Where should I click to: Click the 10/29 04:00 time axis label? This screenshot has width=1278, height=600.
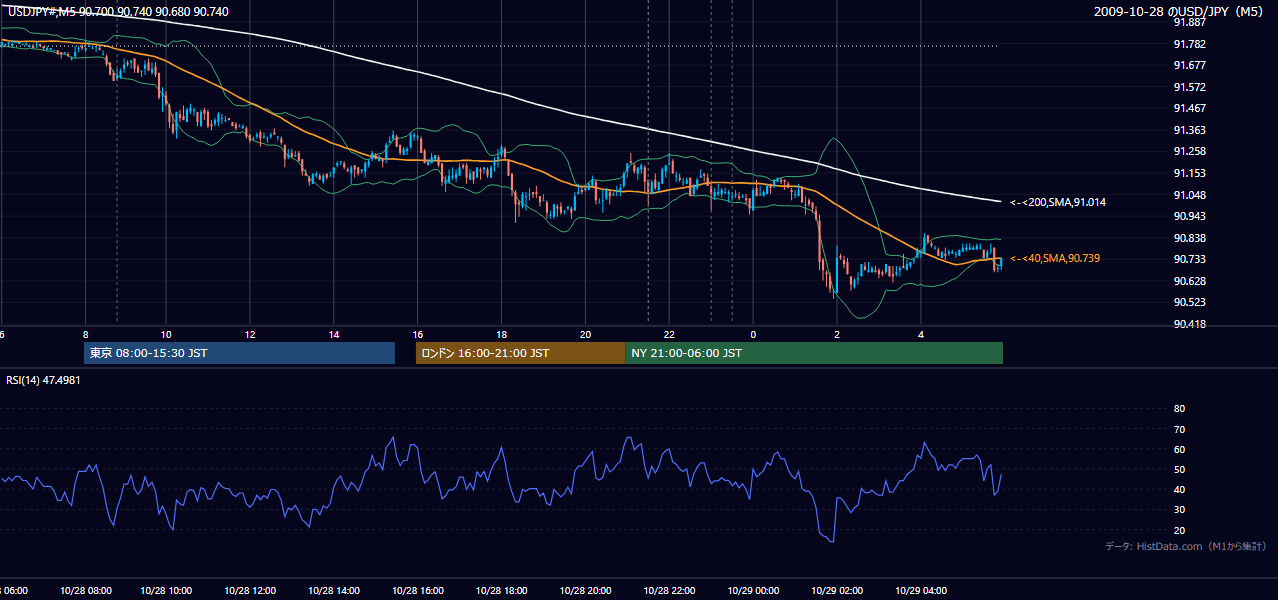click(921, 590)
